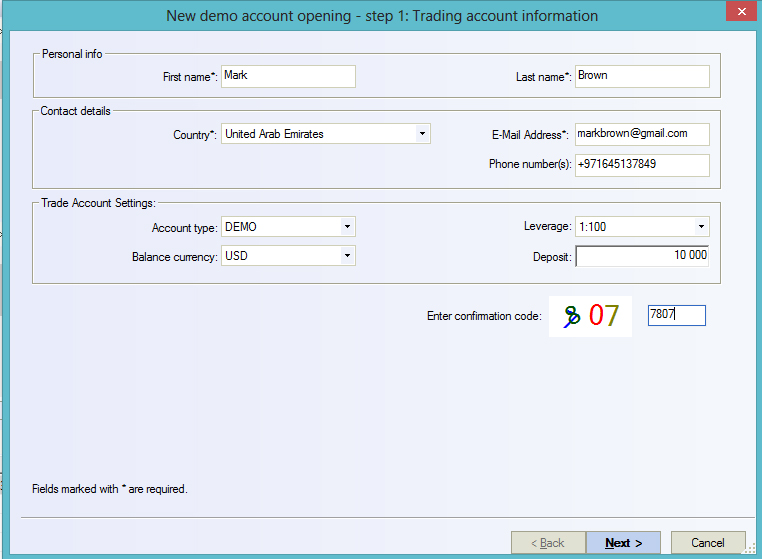Click the First name input field
This screenshot has width=762, height=559.
point(288,76)
